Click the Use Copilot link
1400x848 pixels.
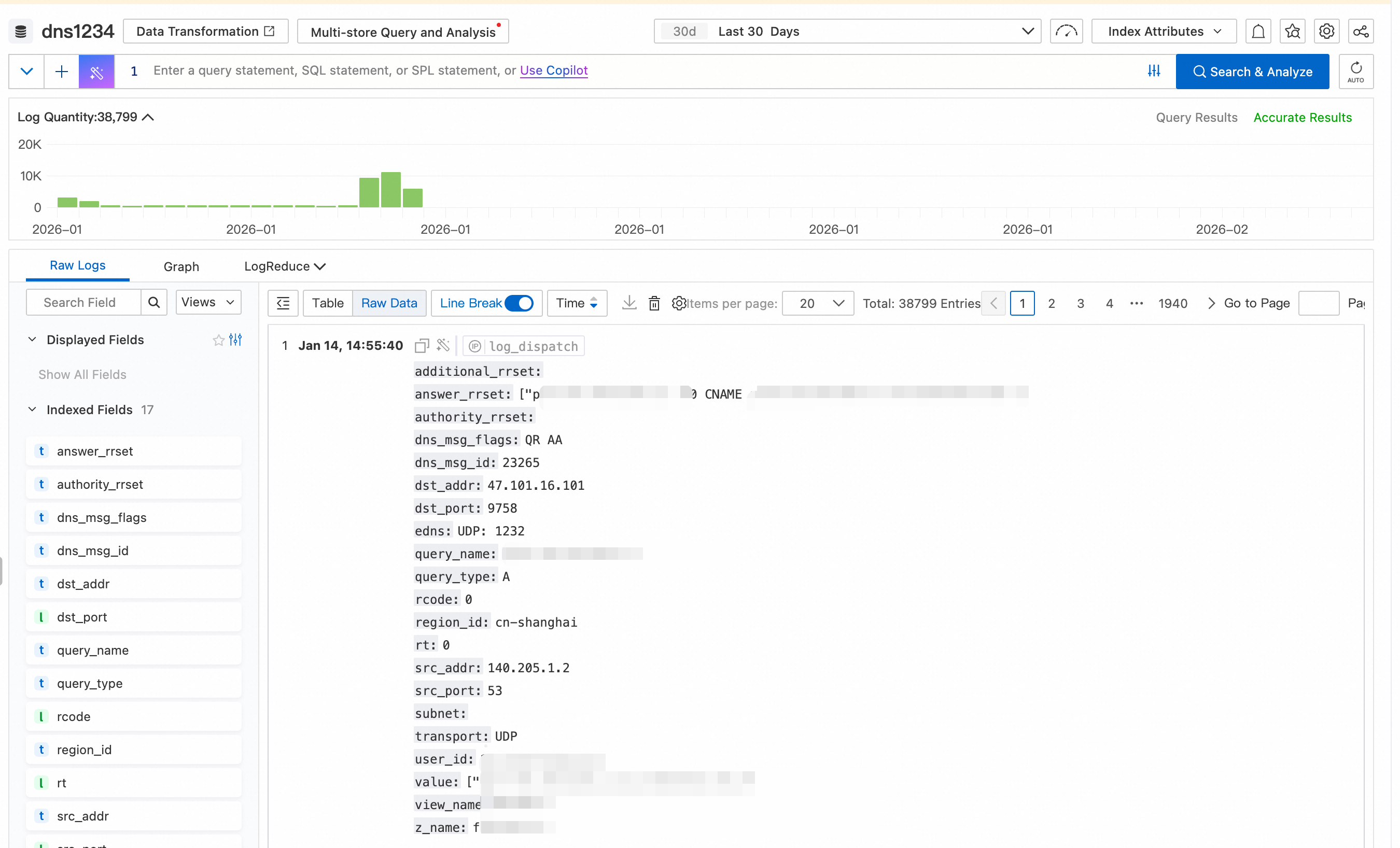(x=553, y=70)
